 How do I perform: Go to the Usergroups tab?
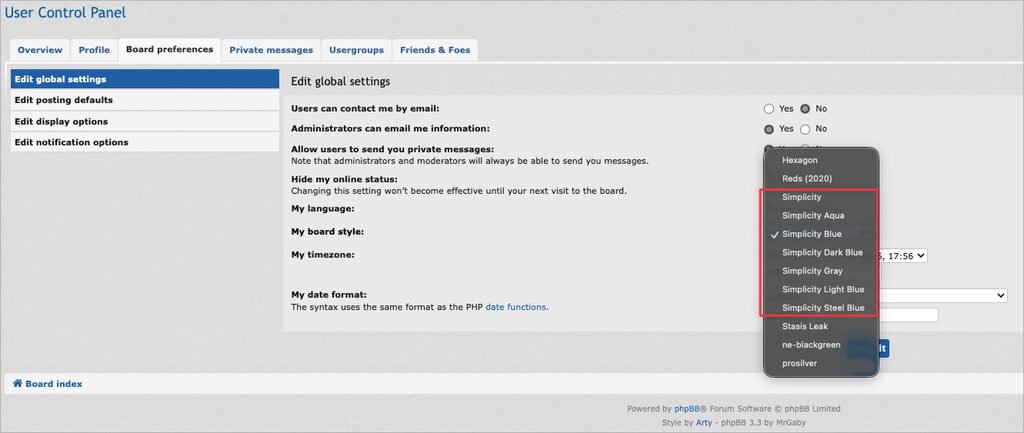(x=357, y=49)
